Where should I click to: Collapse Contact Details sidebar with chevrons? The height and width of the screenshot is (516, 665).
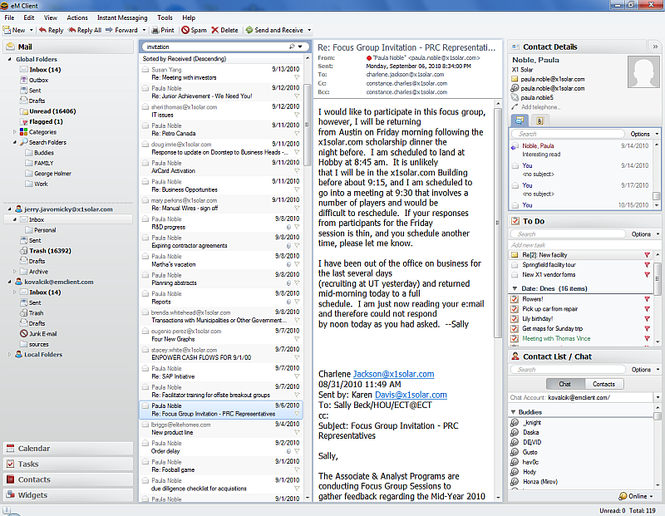[655, 47]
